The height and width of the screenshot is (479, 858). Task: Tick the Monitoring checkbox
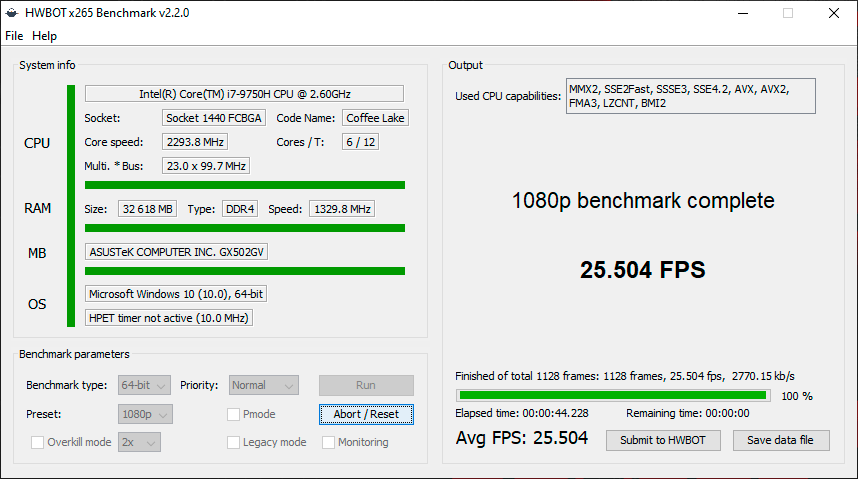point(328,442)
